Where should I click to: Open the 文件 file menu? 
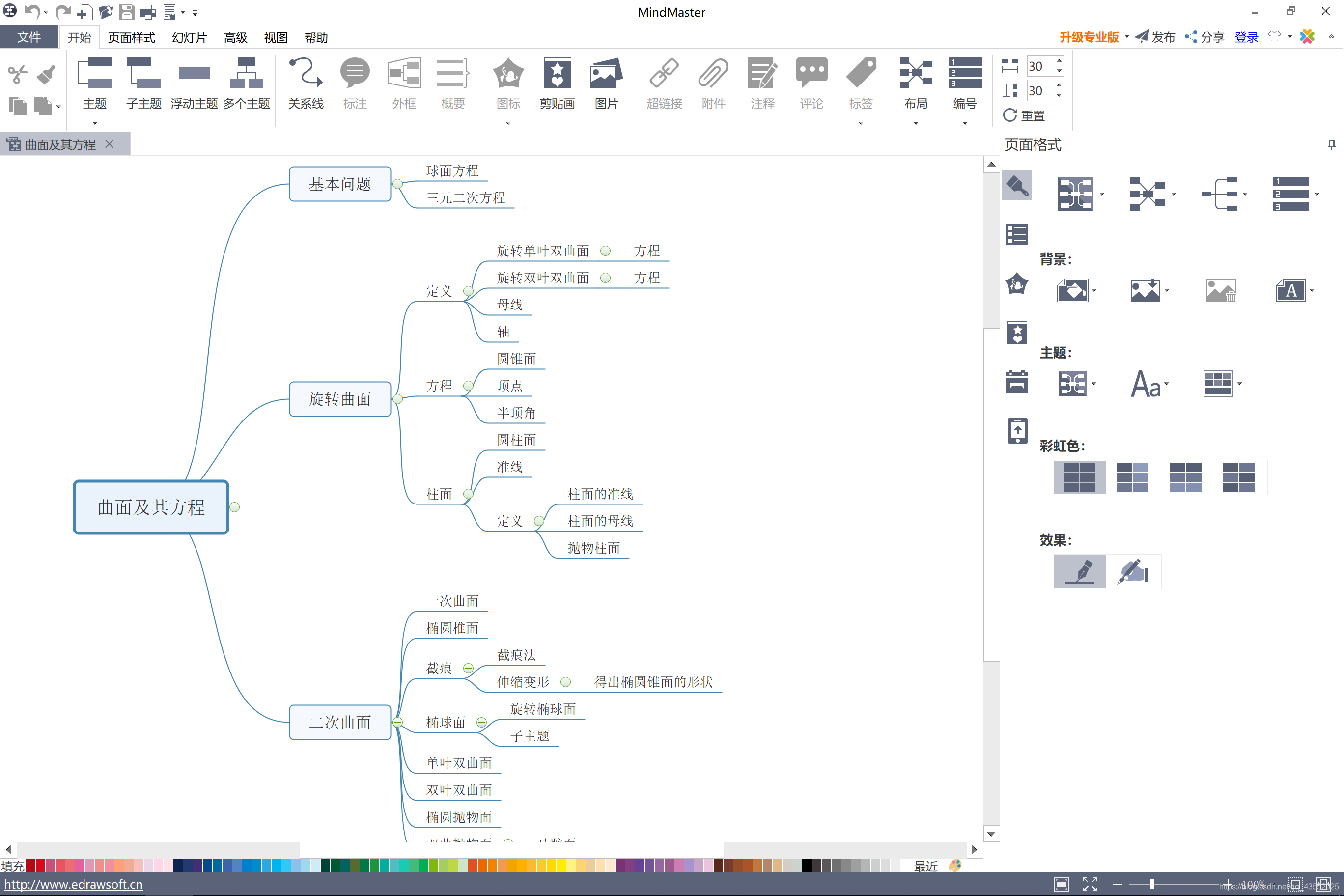click(28, 38)
